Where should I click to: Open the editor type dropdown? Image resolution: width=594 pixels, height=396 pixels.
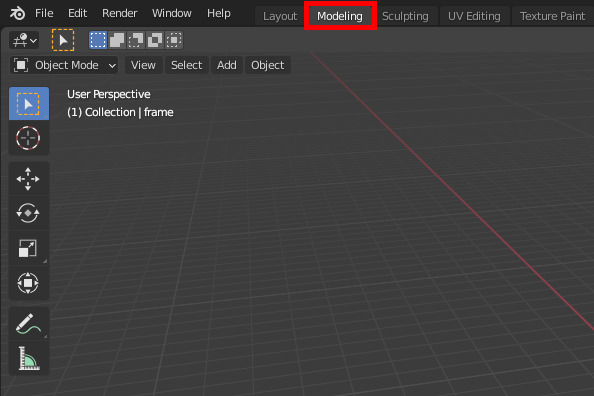pyautogui.click(x=24, y=40)
